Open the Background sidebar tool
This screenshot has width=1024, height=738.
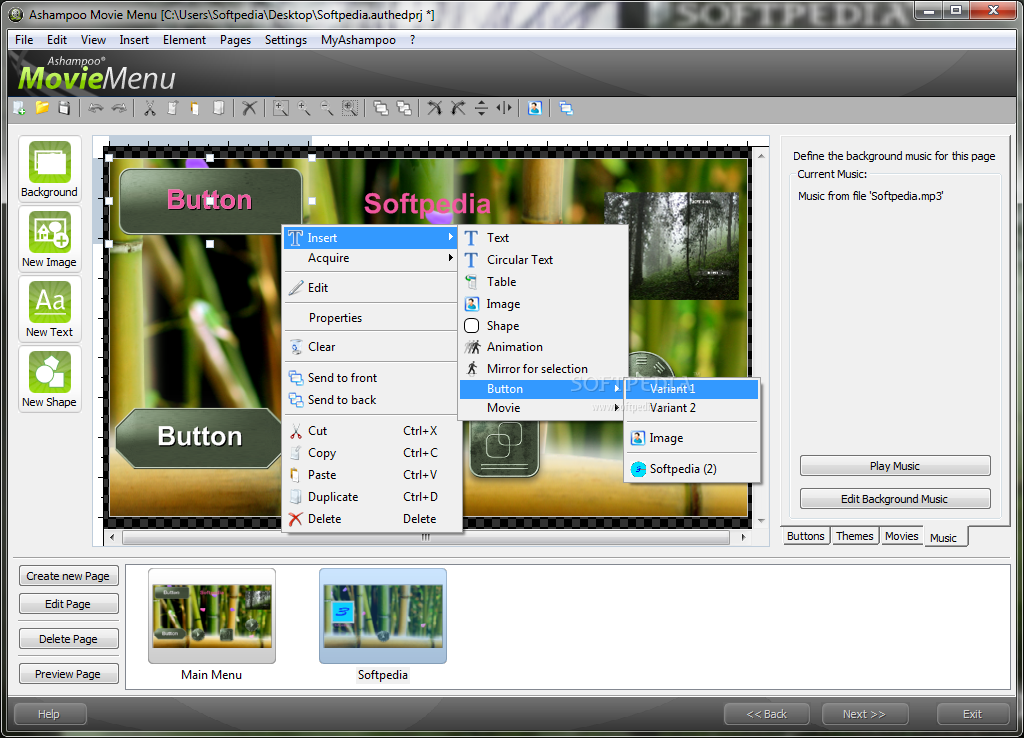pyautogui.click(x=50, y=168)
